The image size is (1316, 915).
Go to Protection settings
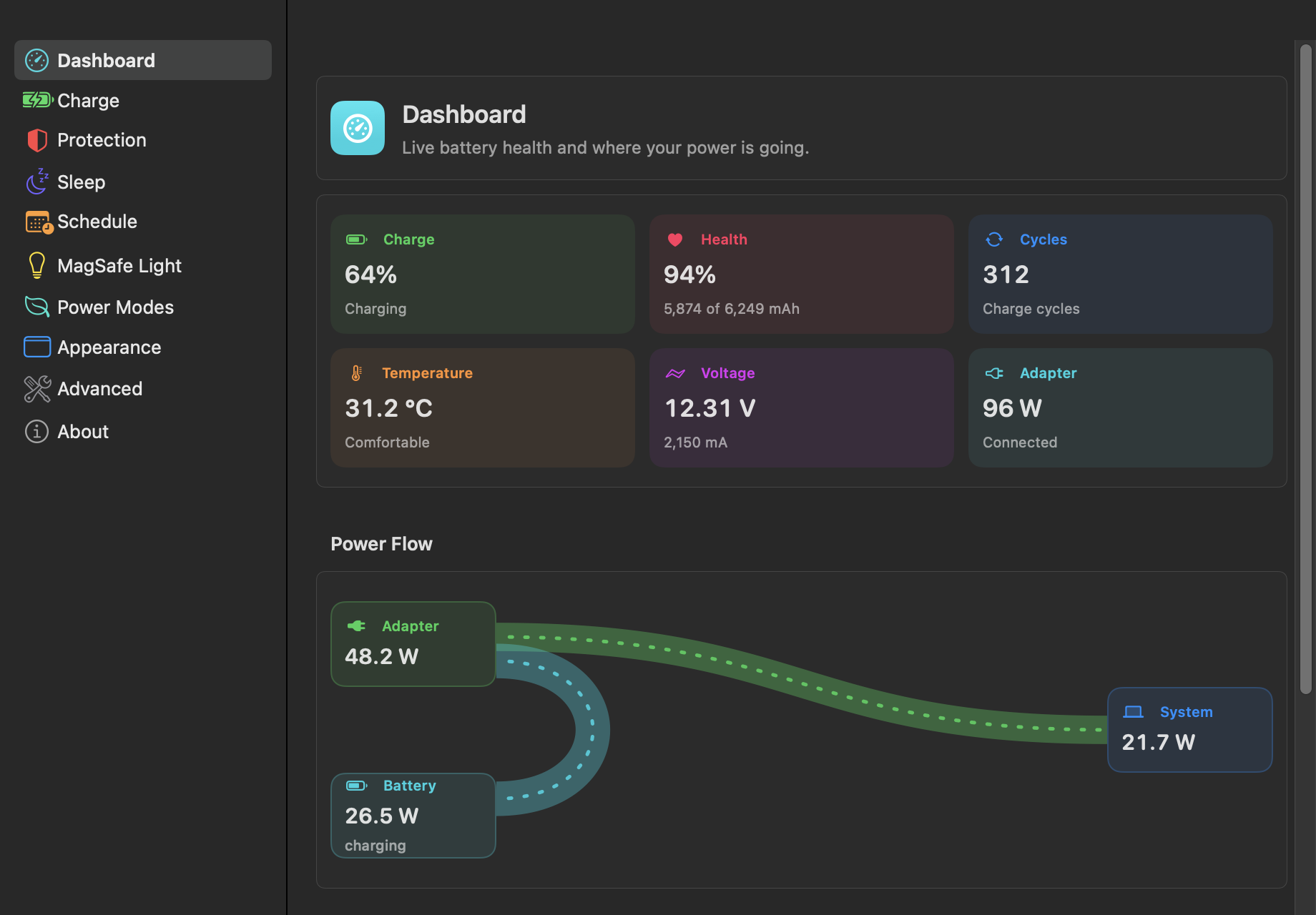click(143, 140)
